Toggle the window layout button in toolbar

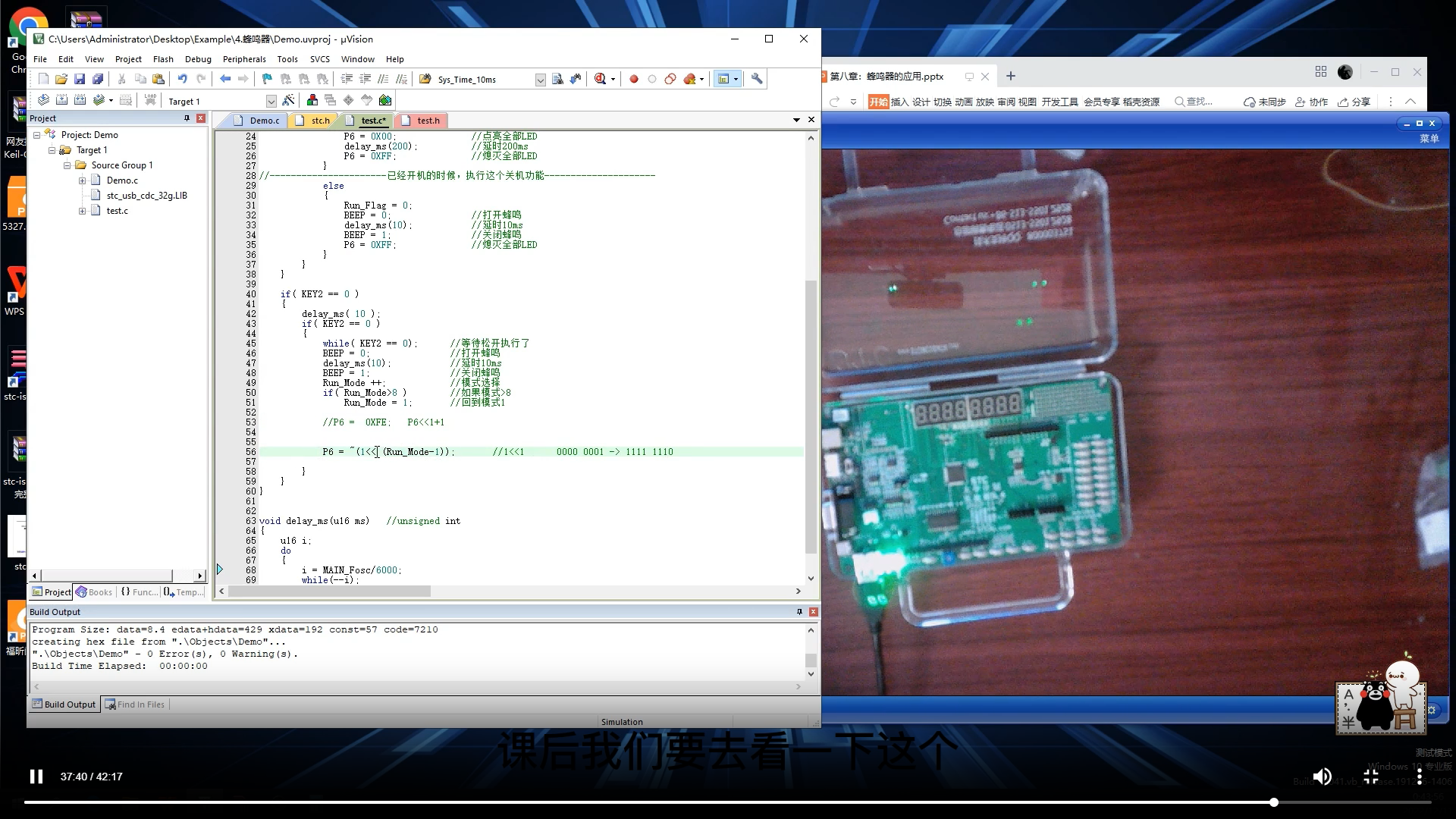723,79
